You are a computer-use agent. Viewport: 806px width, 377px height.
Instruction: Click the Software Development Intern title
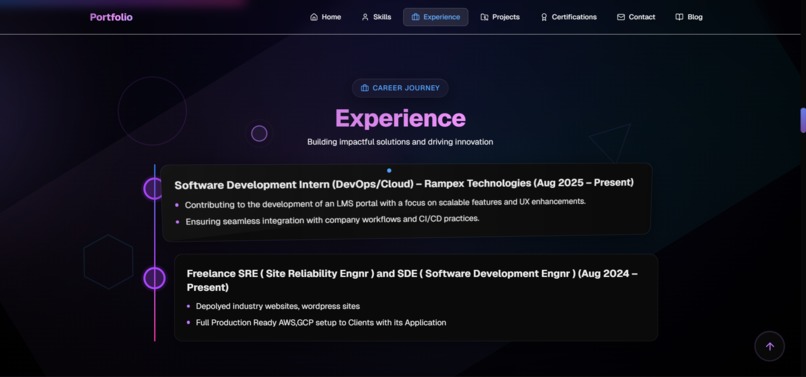pyautogui.click(x=404, y=184)
